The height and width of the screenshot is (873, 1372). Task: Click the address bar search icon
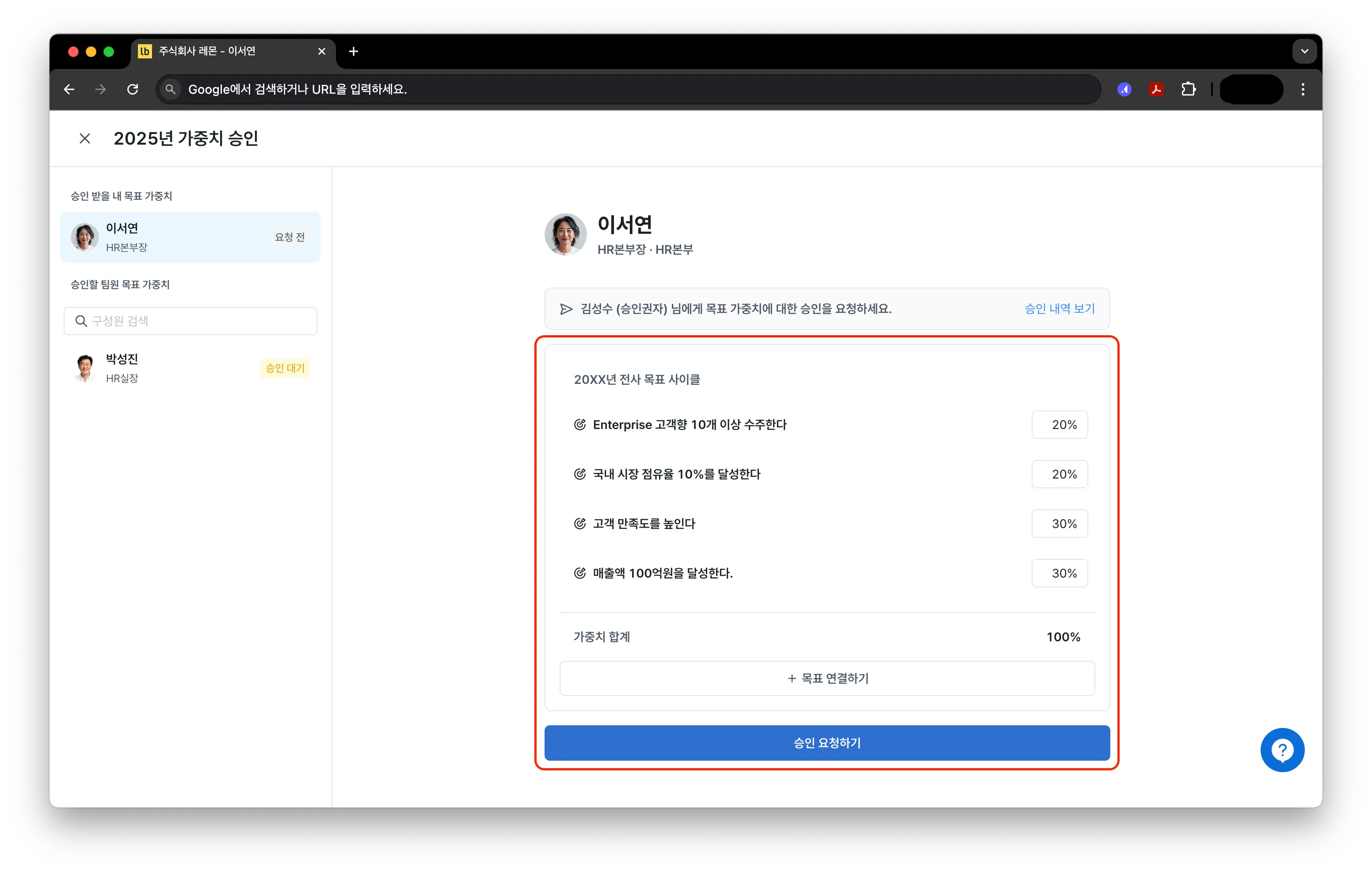(170, 89)
